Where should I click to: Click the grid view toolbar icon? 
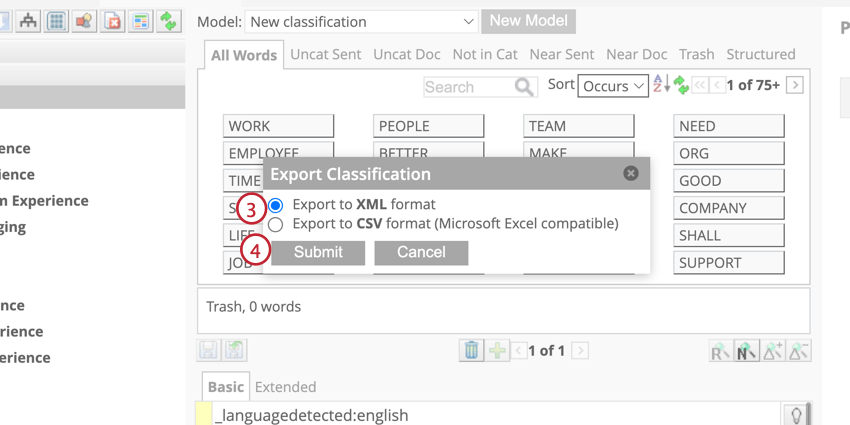click(x=56, y=21)
